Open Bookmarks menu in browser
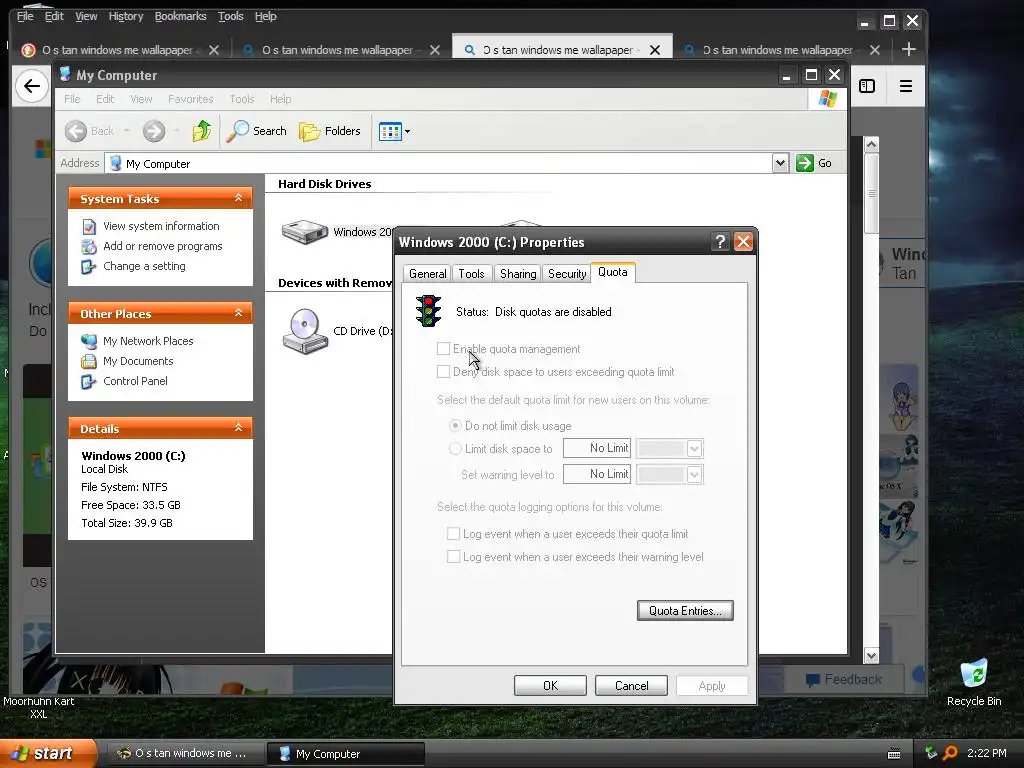Viewport: 1024px width, 768px height. click(x=180, y=16)
